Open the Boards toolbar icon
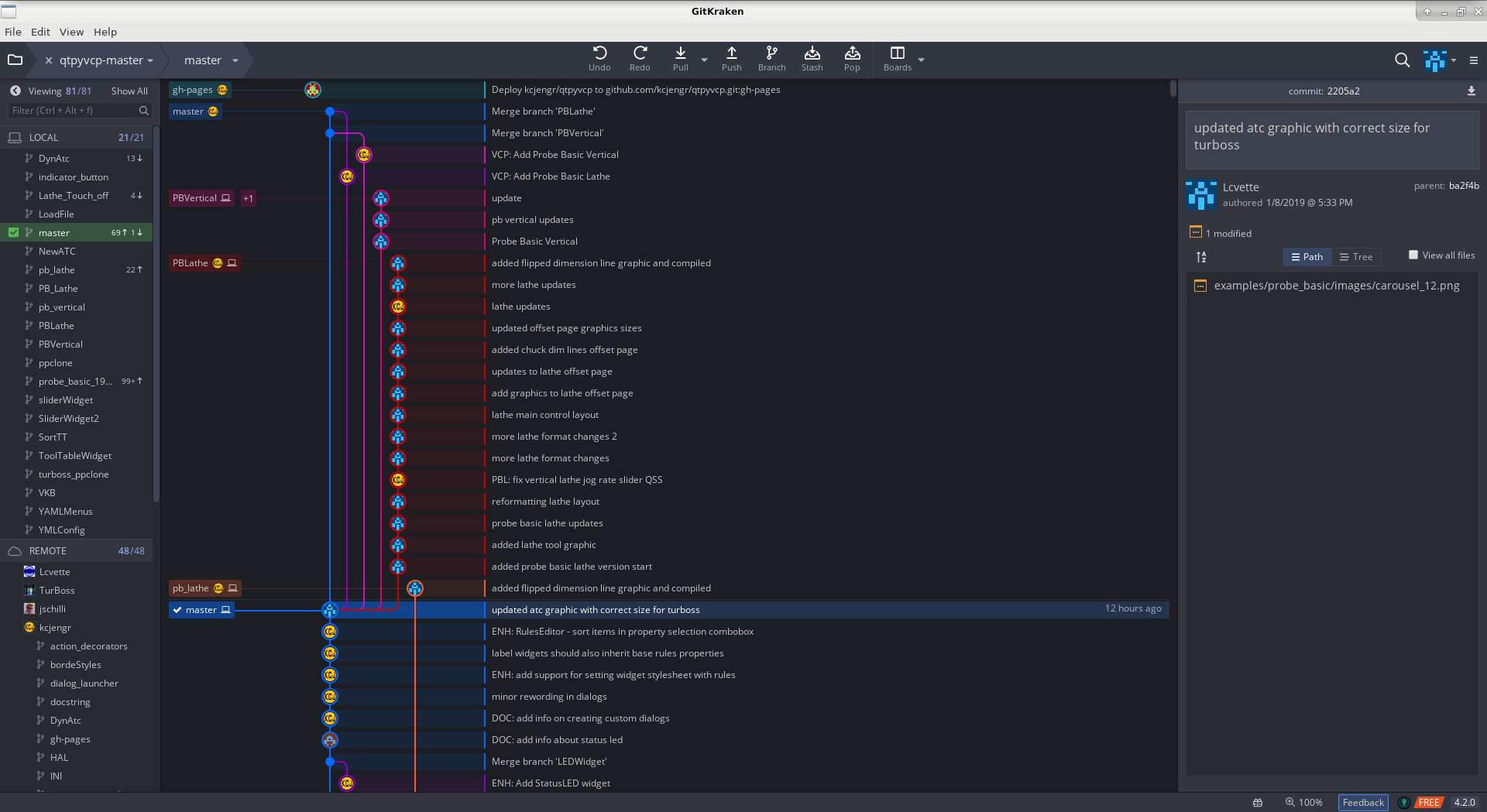Viewport: 1487px width, 812px height. (897, 58)
